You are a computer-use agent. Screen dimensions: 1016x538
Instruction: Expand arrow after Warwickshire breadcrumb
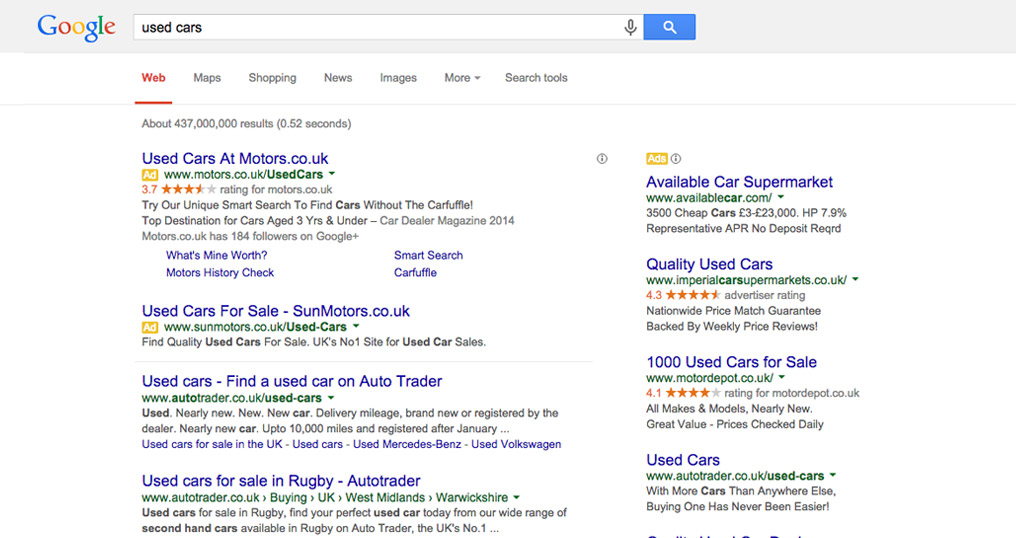click(x=516, y=497)
